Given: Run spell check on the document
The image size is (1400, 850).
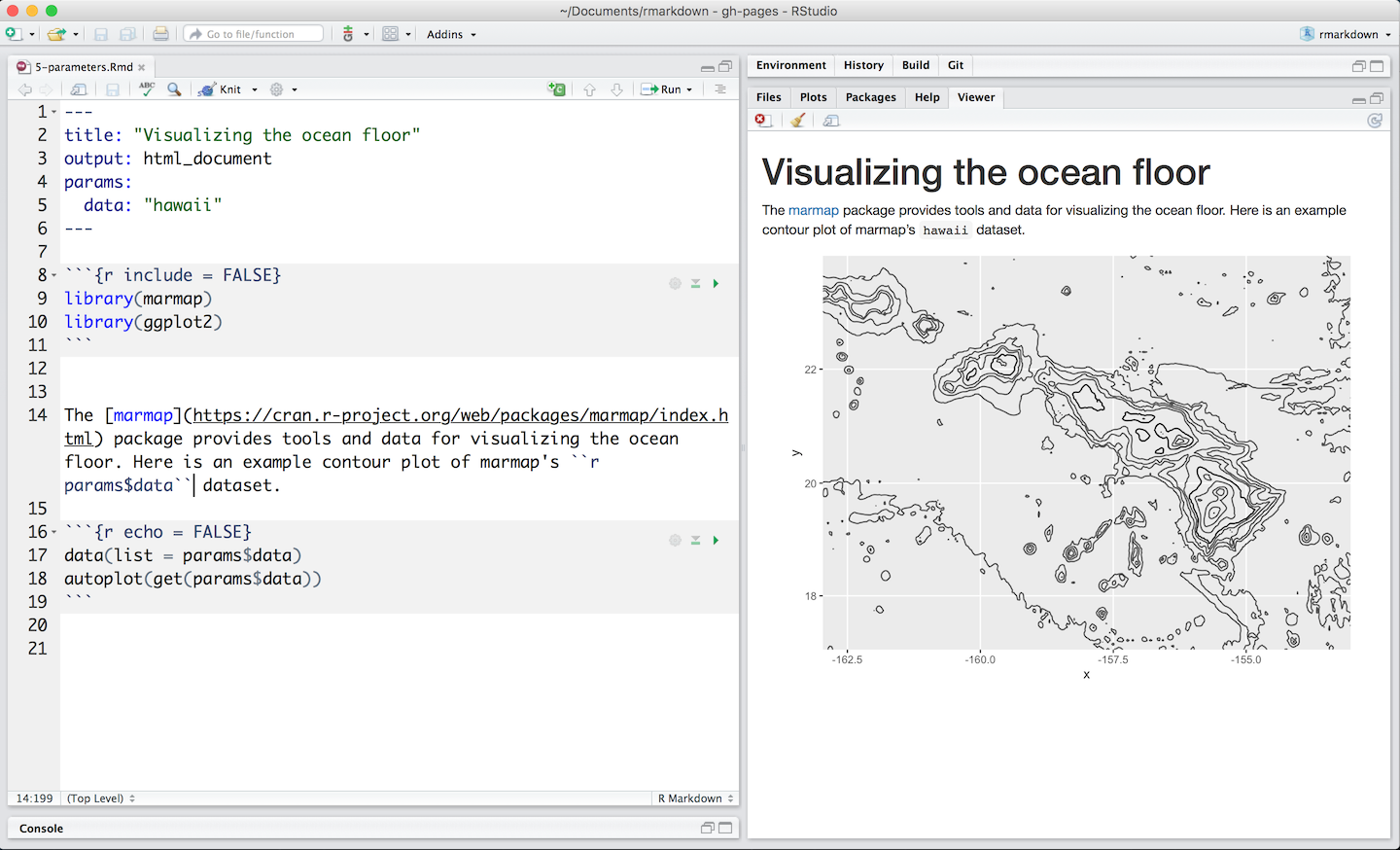Looking at the screenshot, I should 147,89.
